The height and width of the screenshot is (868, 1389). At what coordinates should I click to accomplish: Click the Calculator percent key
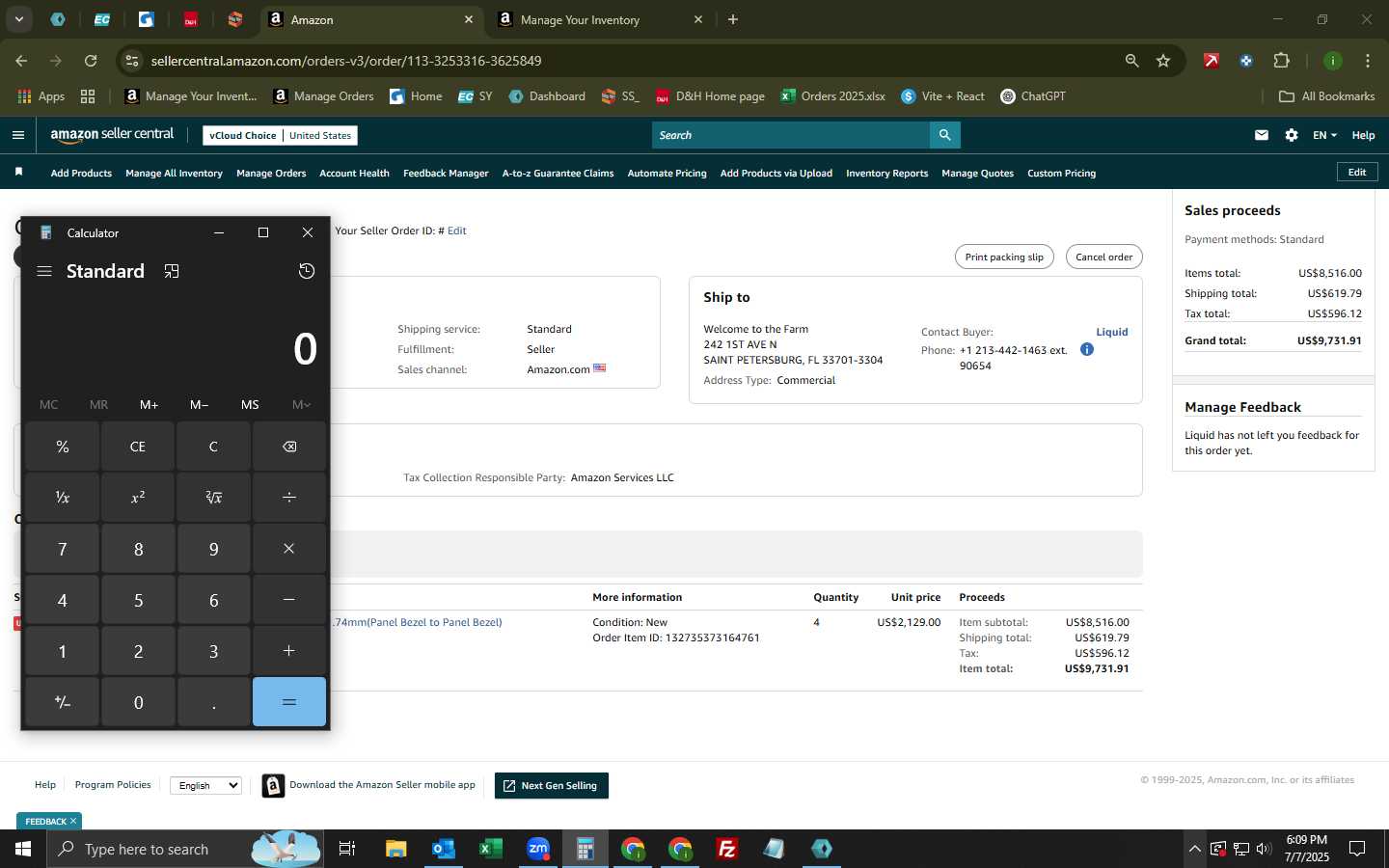(x=63, y=447)
